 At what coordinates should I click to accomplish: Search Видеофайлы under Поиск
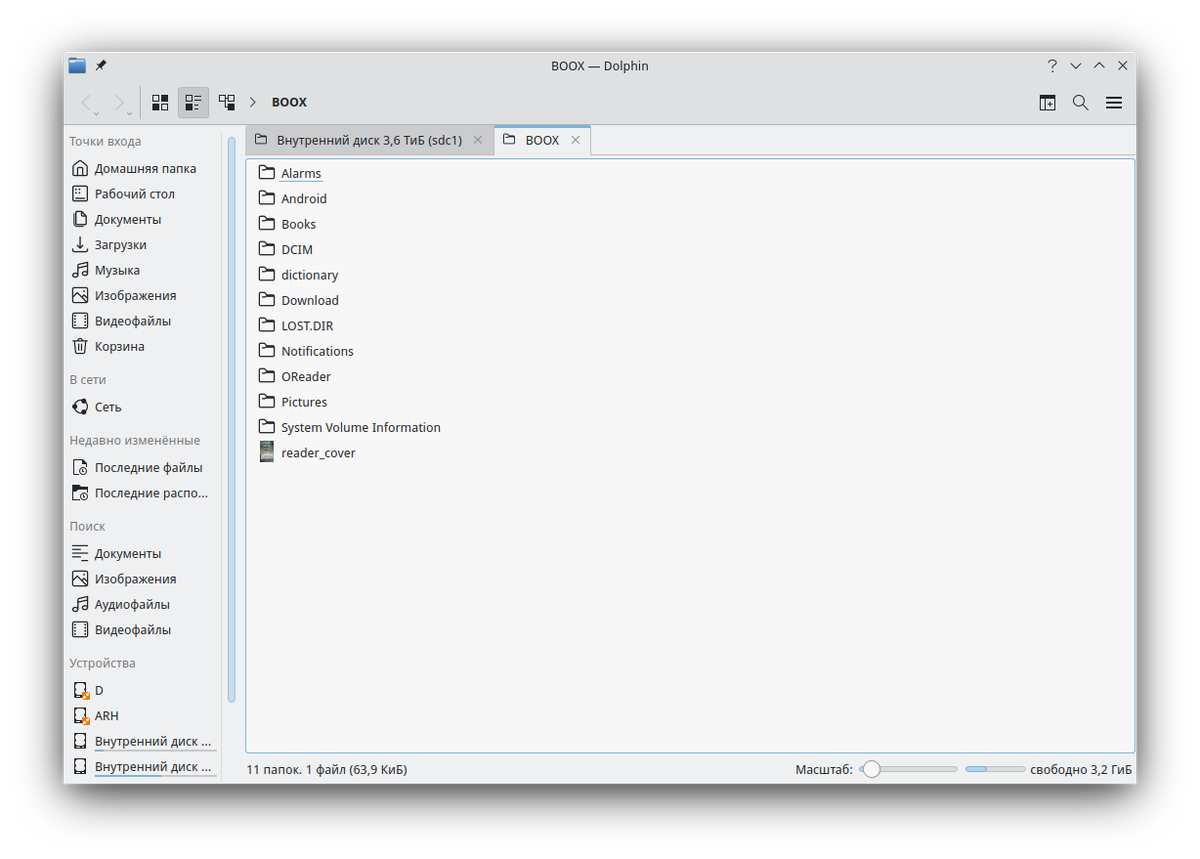145,630
